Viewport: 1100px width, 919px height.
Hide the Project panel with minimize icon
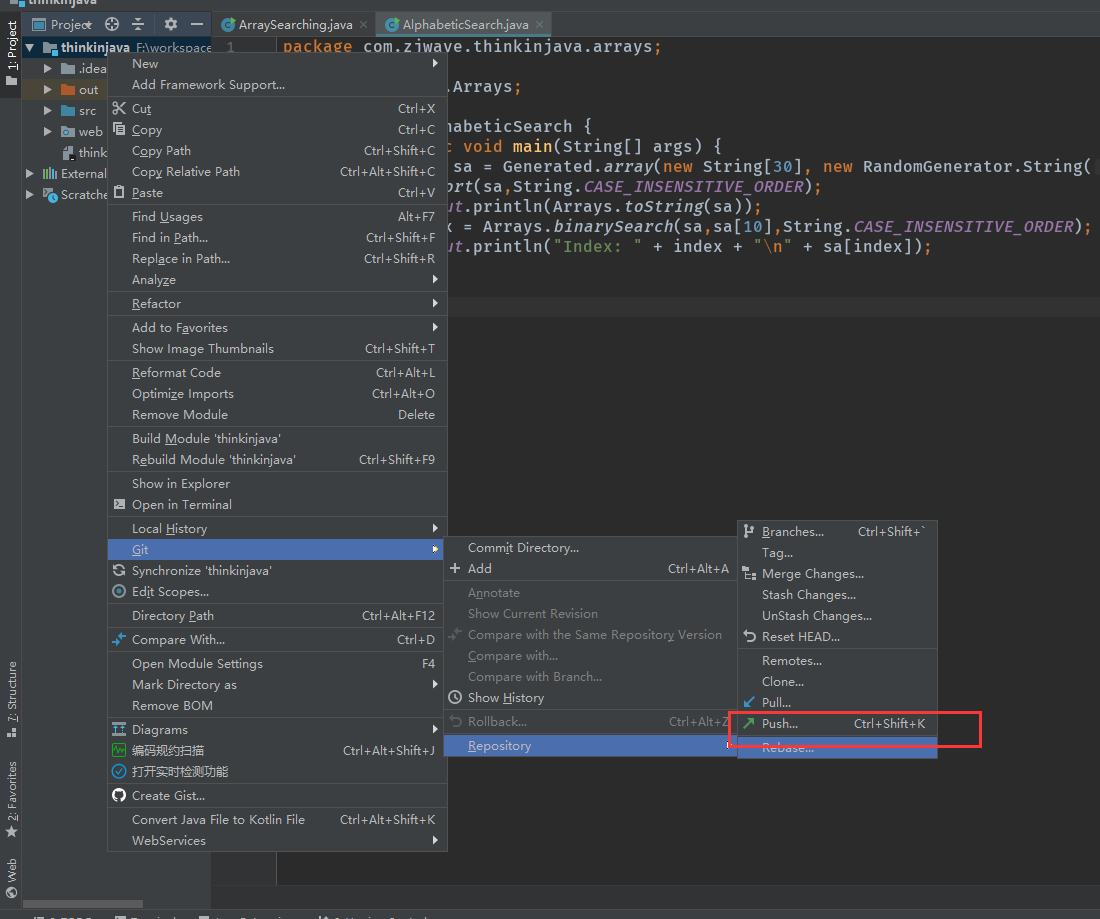pos(197,24)
